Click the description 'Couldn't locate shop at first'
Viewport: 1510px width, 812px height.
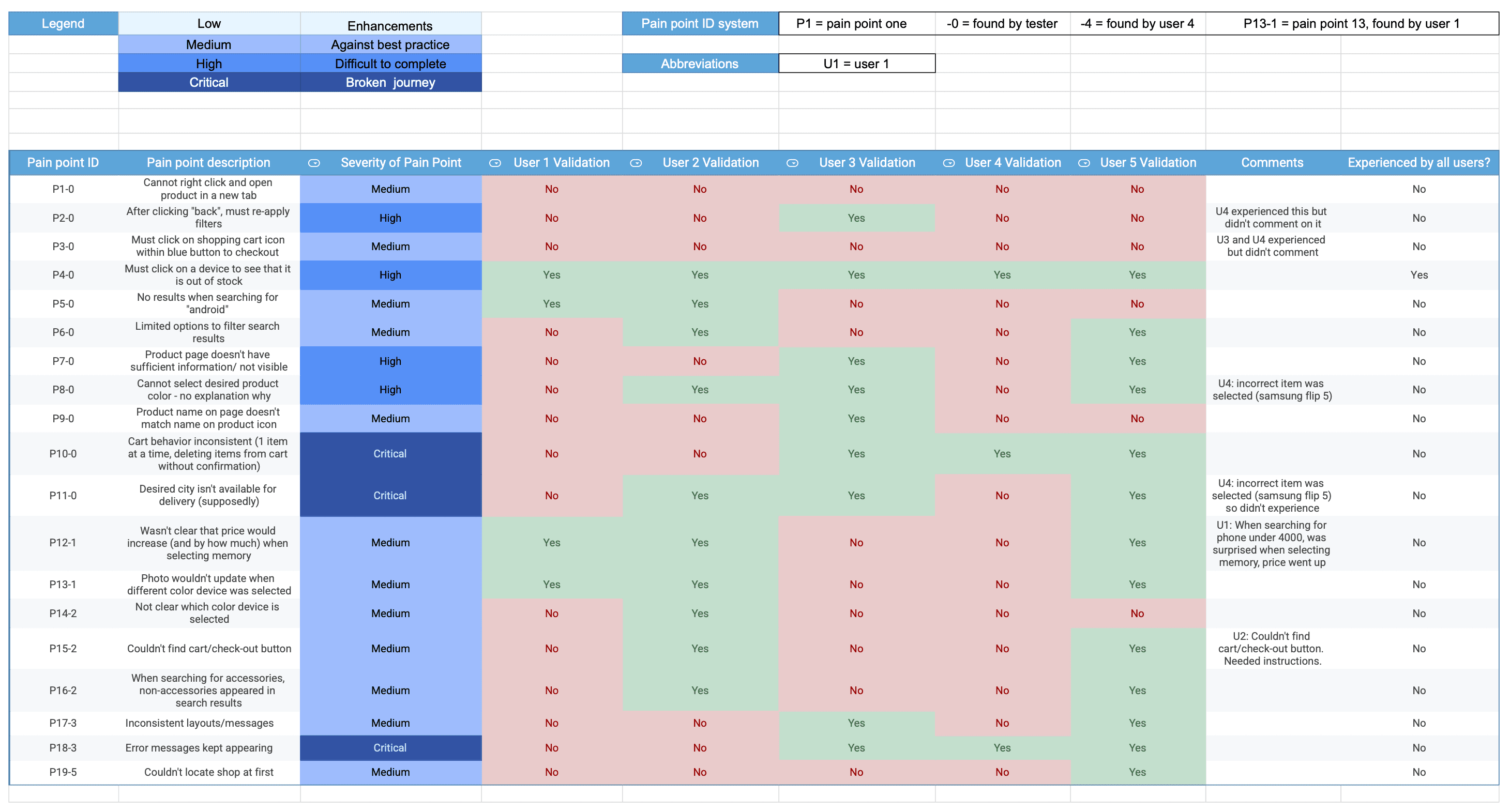pos(209,772)
